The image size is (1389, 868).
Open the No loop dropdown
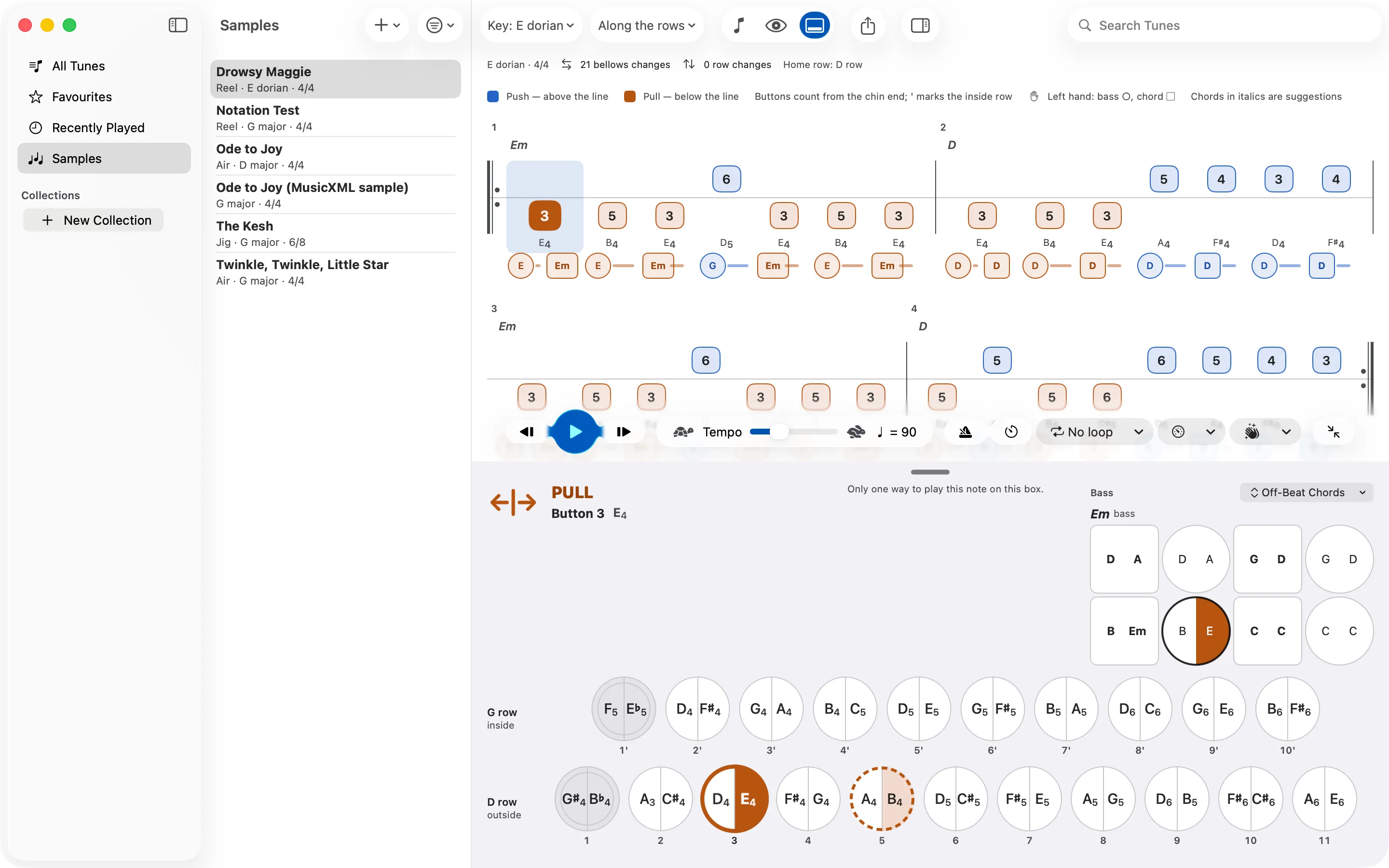1095,432
